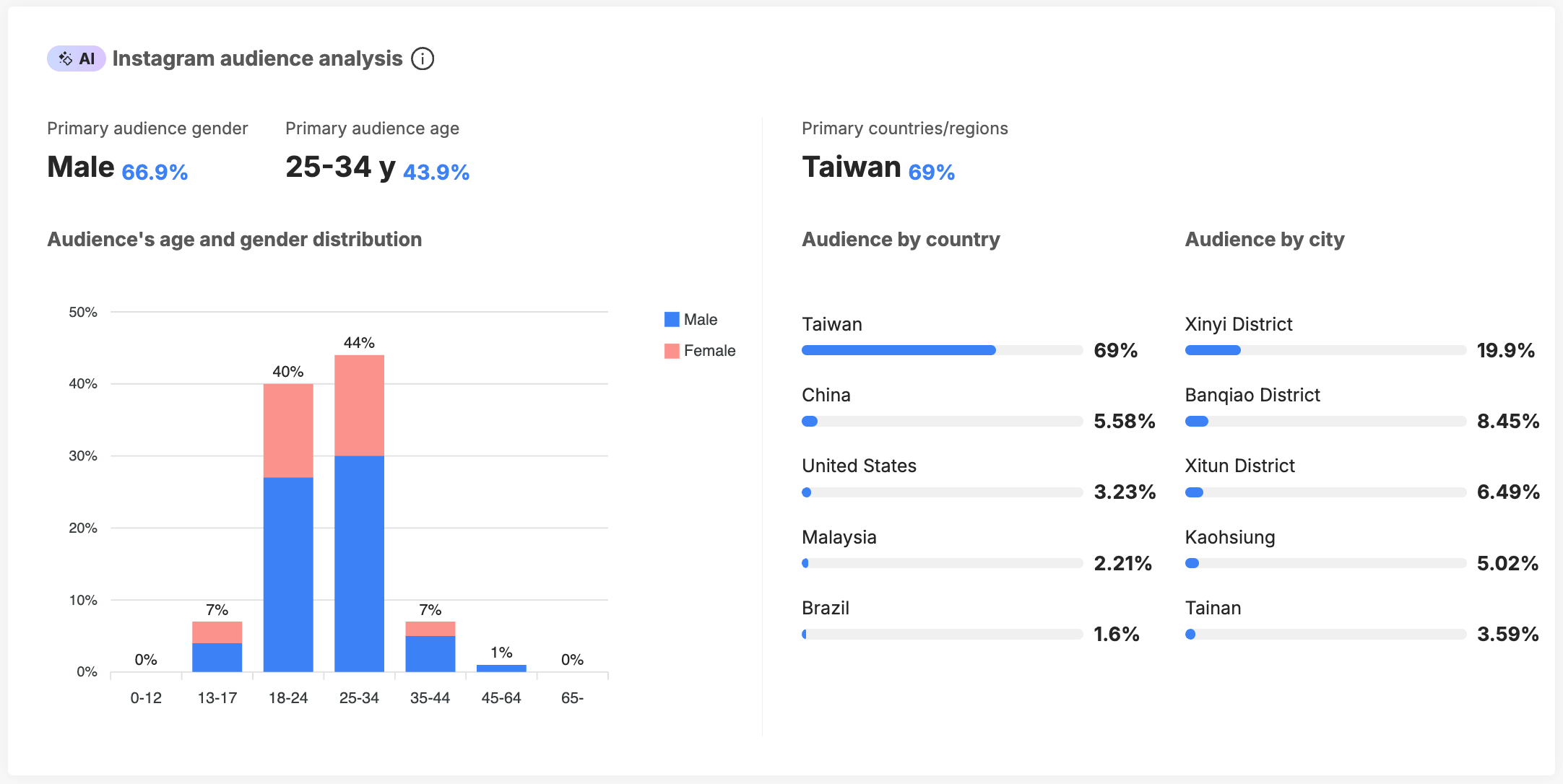Click the 44% label above 25-34 bar
Screen dimensions: 1563x784
[x=359, y=343]
